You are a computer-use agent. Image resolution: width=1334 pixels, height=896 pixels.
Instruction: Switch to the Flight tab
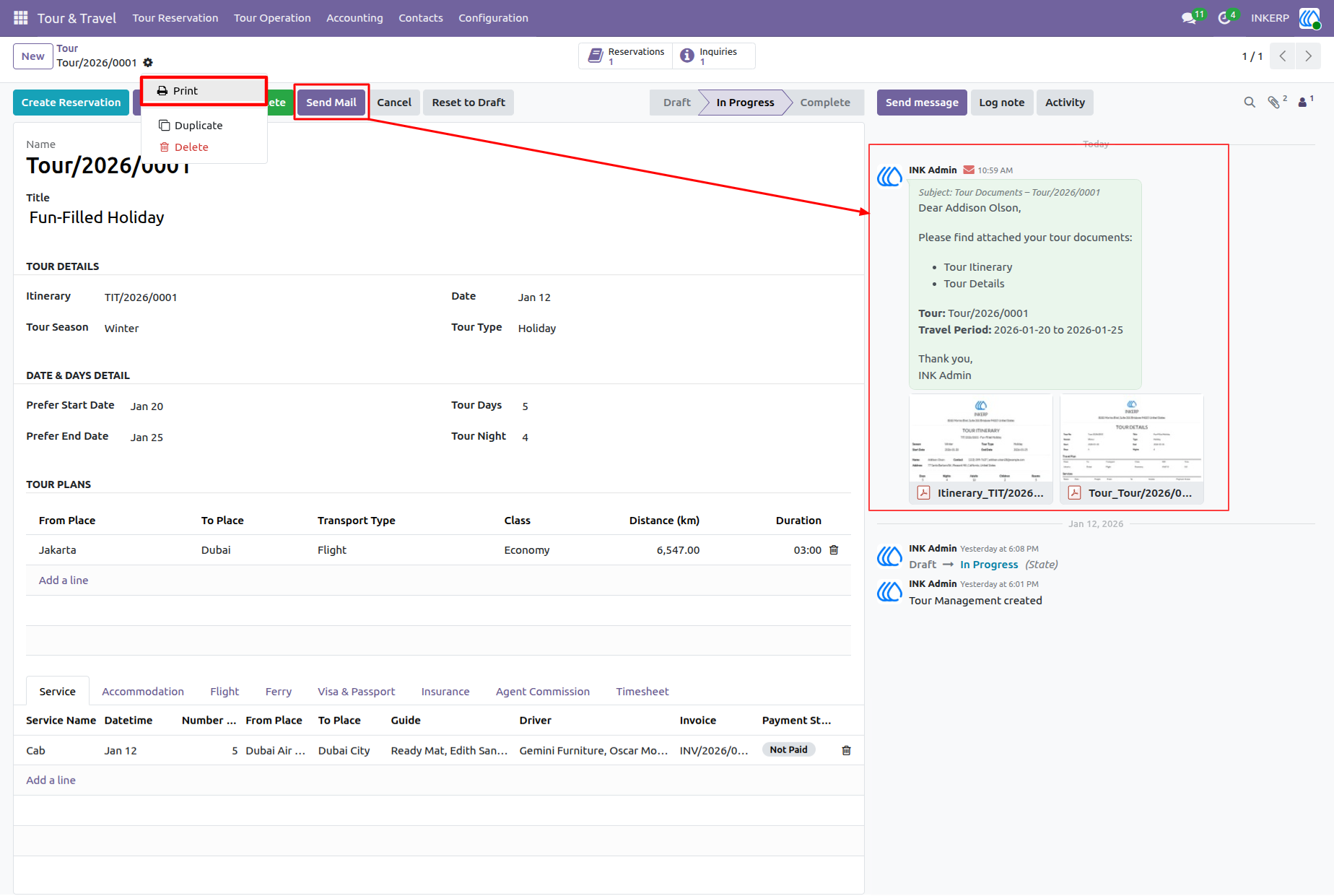click(224, 692)
